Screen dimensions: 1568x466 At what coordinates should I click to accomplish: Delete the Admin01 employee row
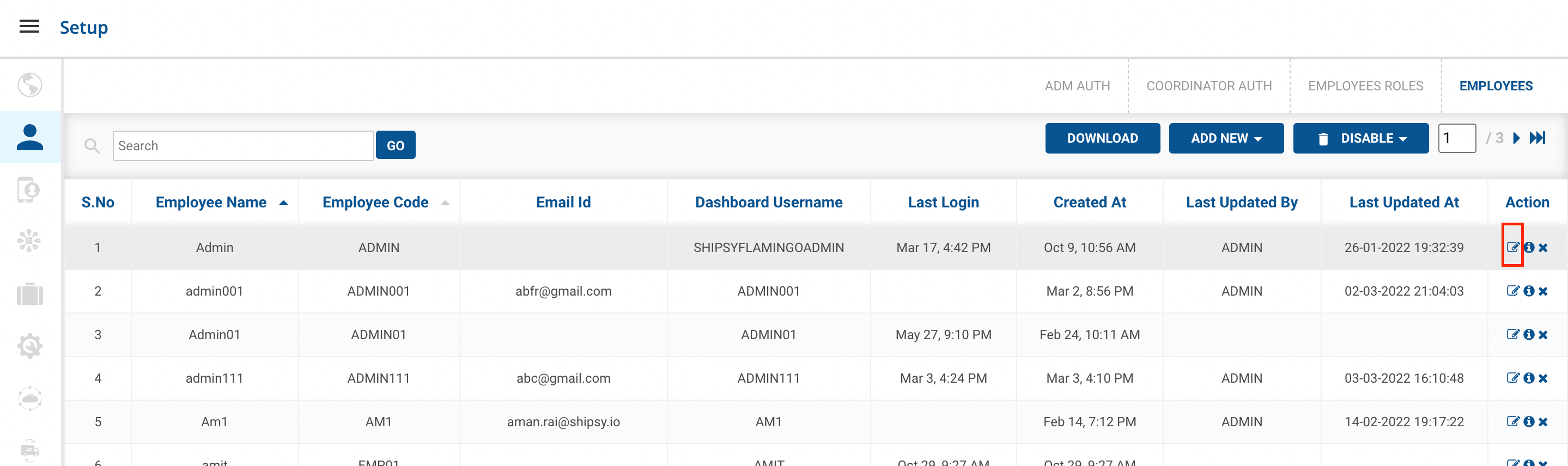tap(1543, 335)
